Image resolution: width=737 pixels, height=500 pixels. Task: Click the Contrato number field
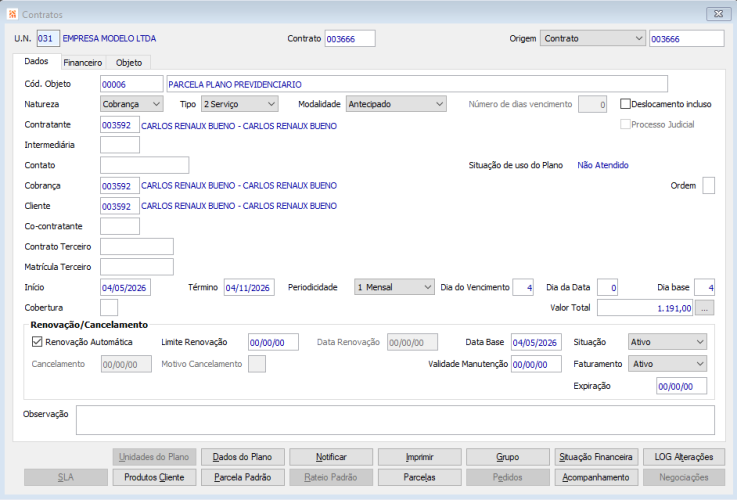350,39
